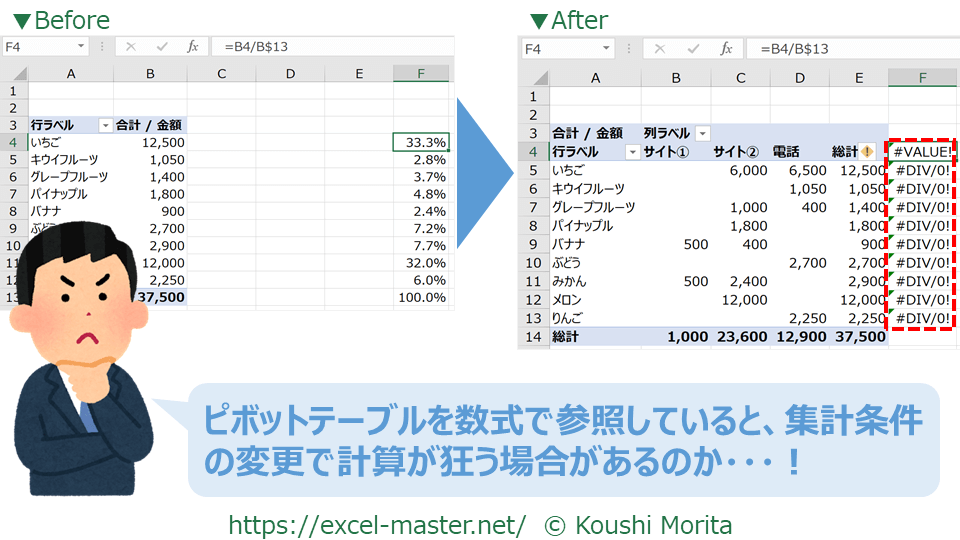Click the Before formula bar showing =B4/B$13

330,47
